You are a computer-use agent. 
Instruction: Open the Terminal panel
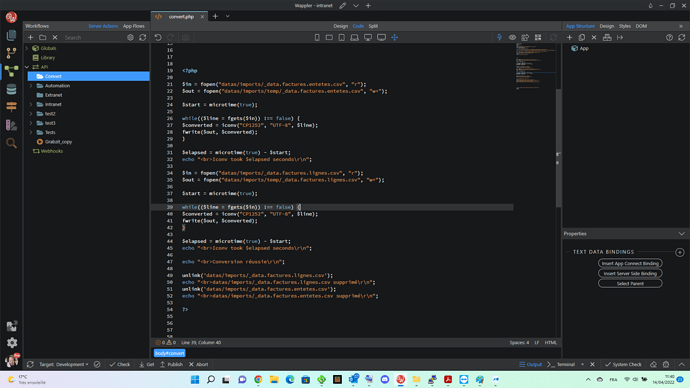pos(562,364)
